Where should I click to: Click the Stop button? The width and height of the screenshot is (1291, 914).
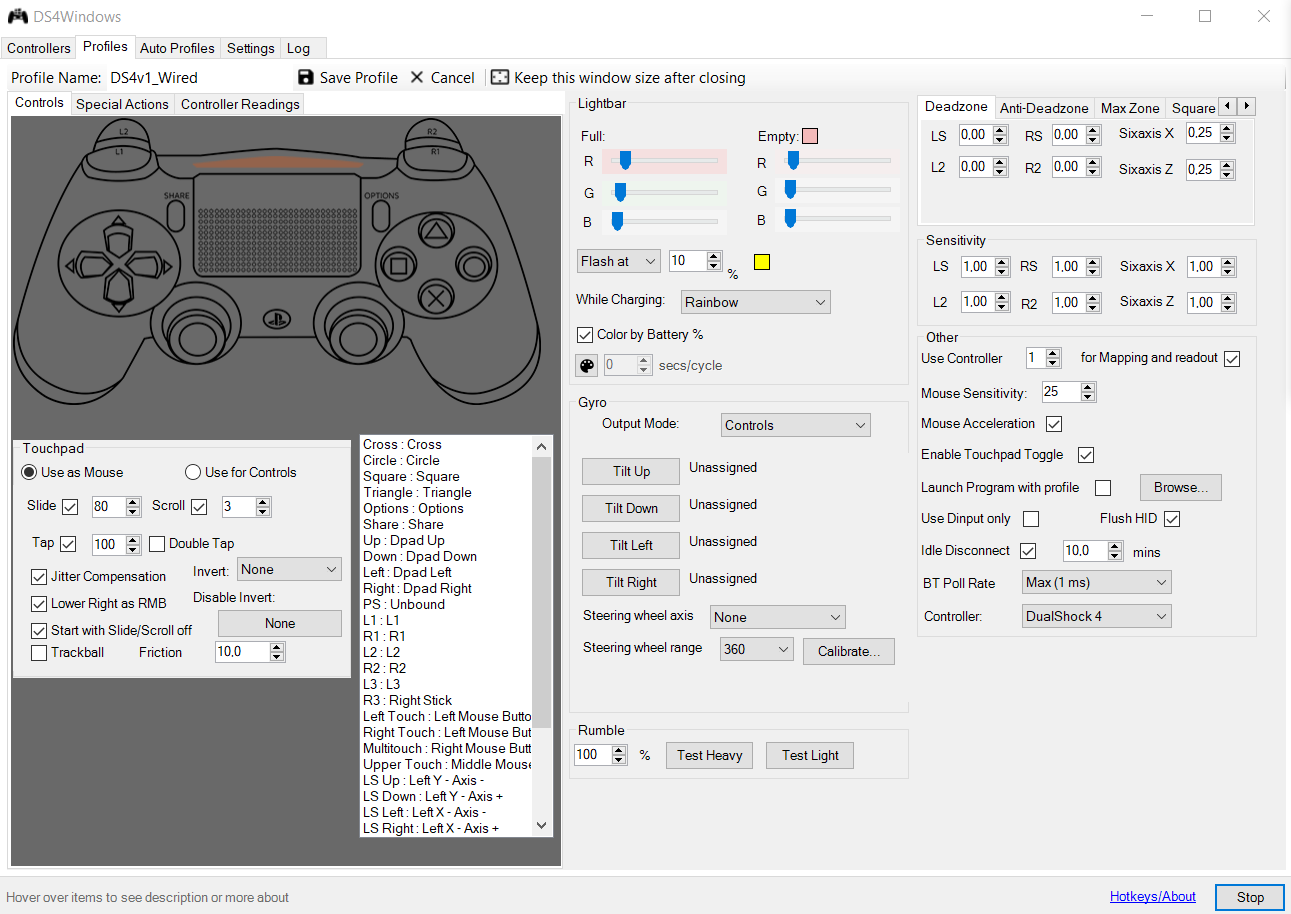1250,897
